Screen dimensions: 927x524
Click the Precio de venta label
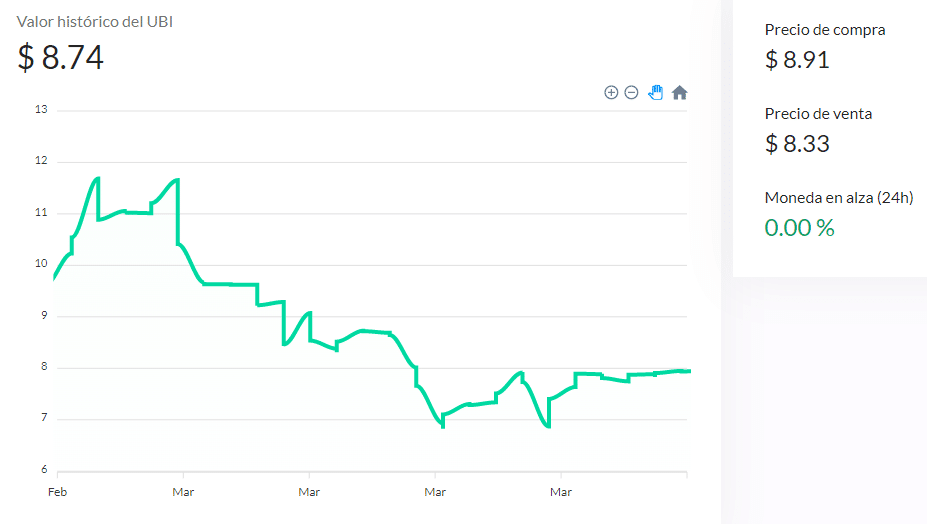[x=818, y=114]
